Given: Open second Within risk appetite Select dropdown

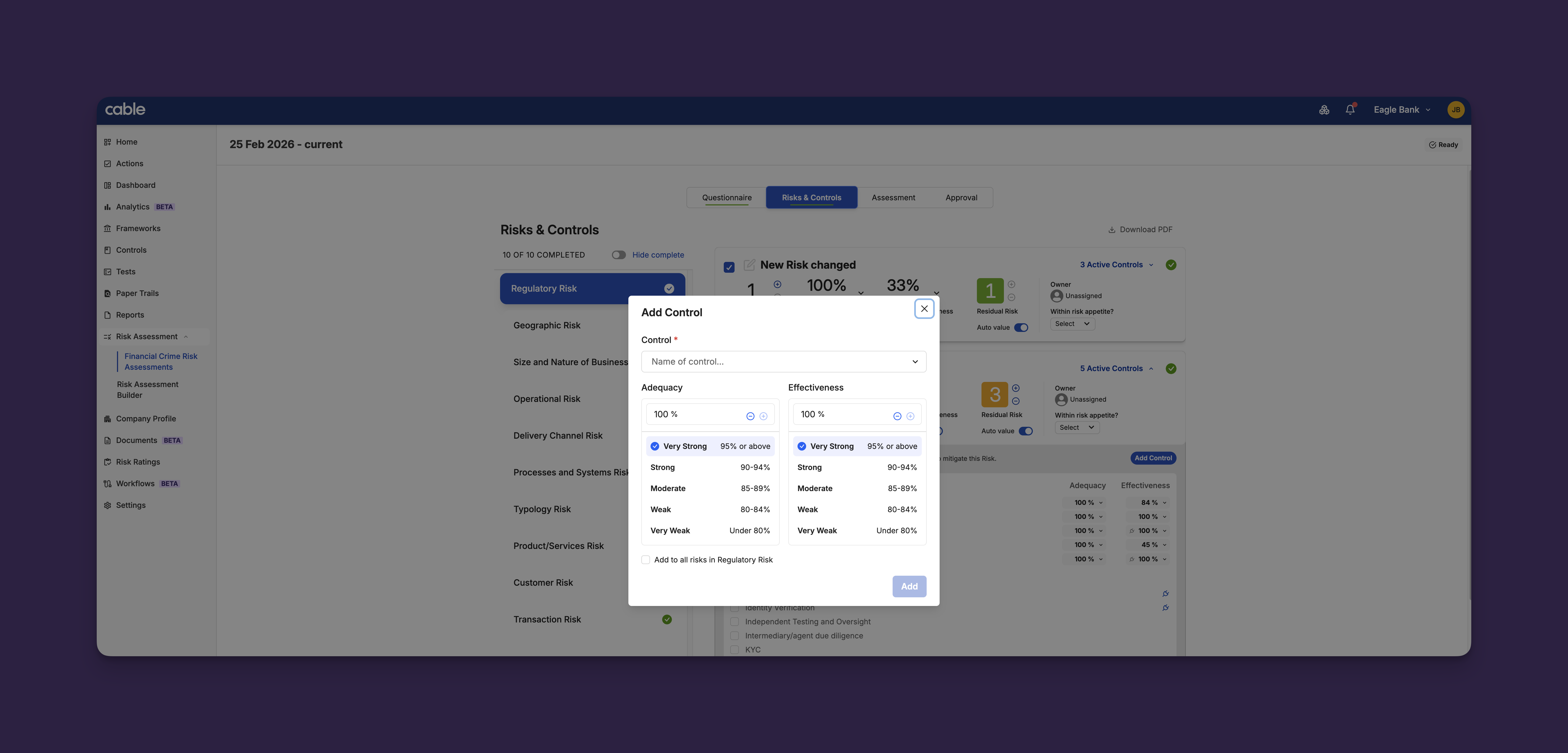Looking at the screenshot, I should (1077, 427).
